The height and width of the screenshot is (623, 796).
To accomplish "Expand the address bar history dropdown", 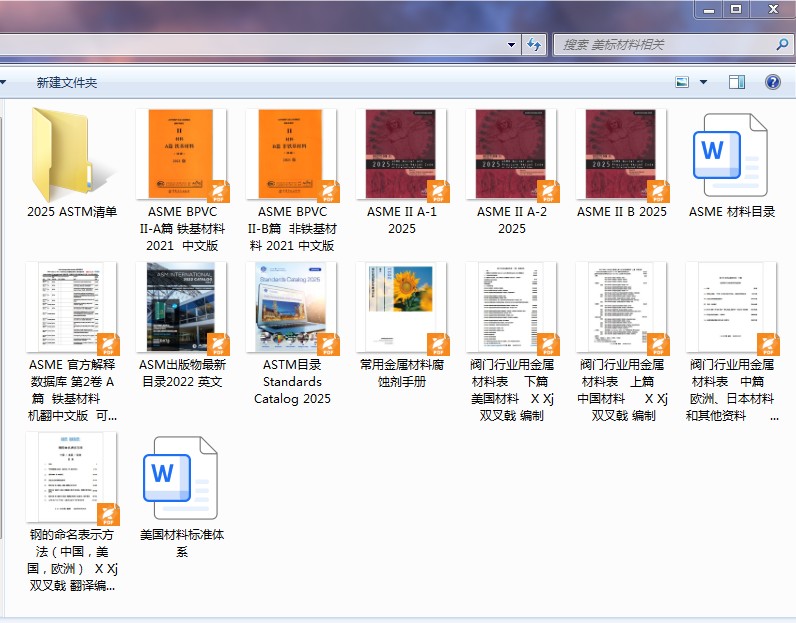I will 511,44.
